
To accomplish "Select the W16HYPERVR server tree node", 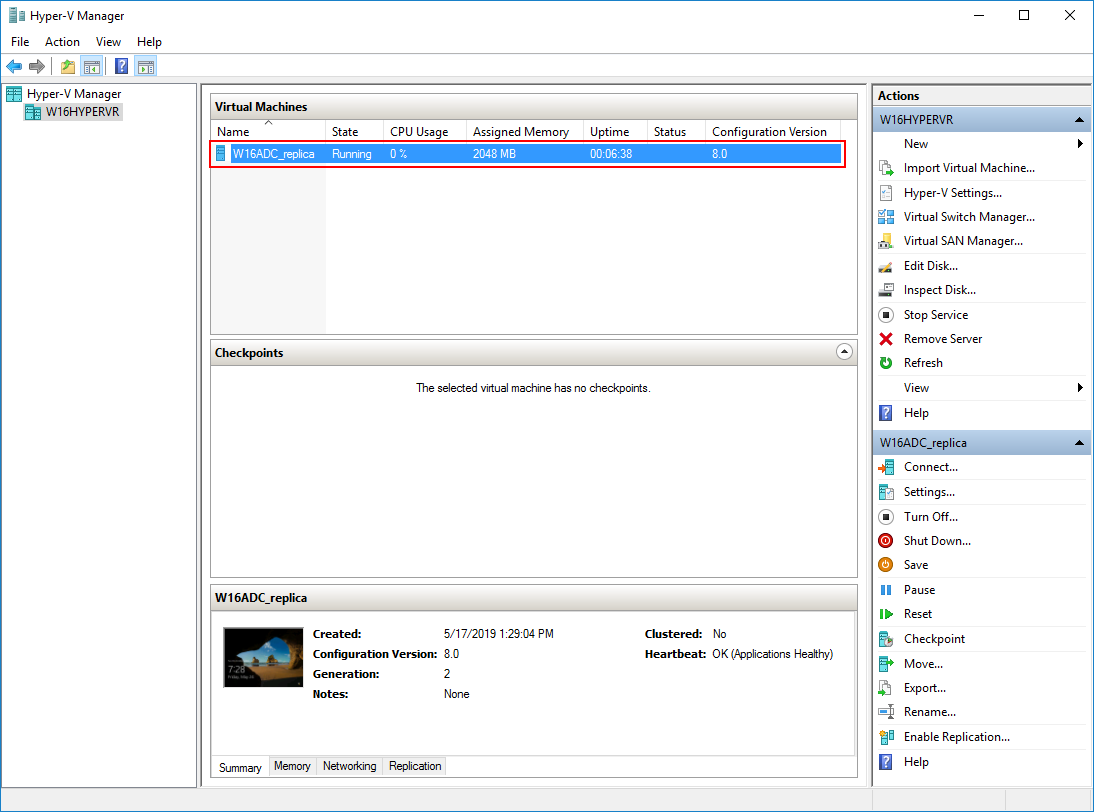I will click(x=82, y=112).
